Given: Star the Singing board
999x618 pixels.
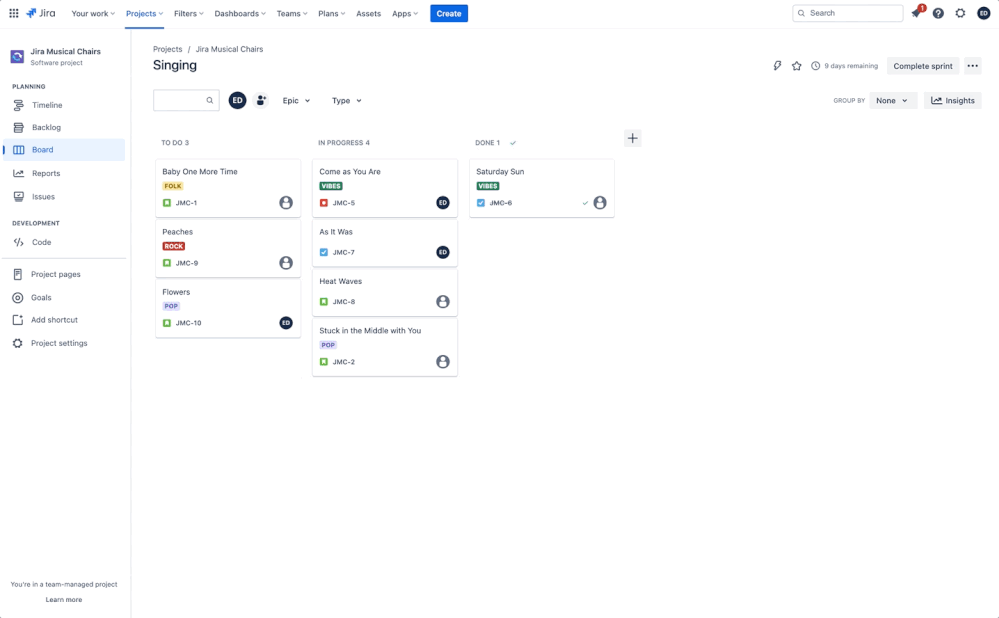Looking at the screenshot, I should 796,66.
